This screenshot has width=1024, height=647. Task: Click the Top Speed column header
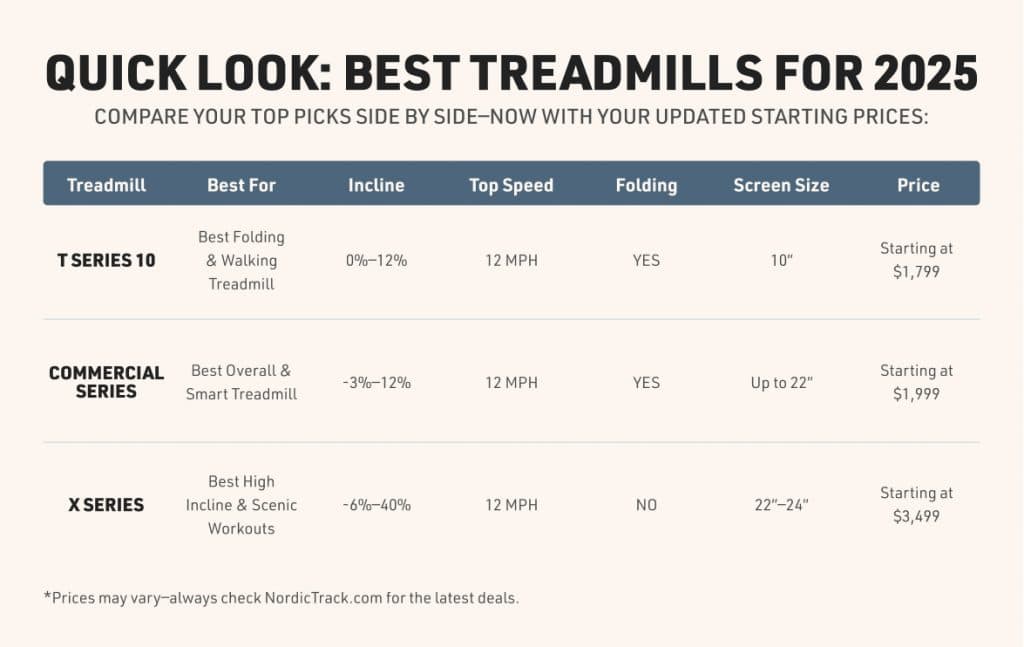tap(511, 185)
